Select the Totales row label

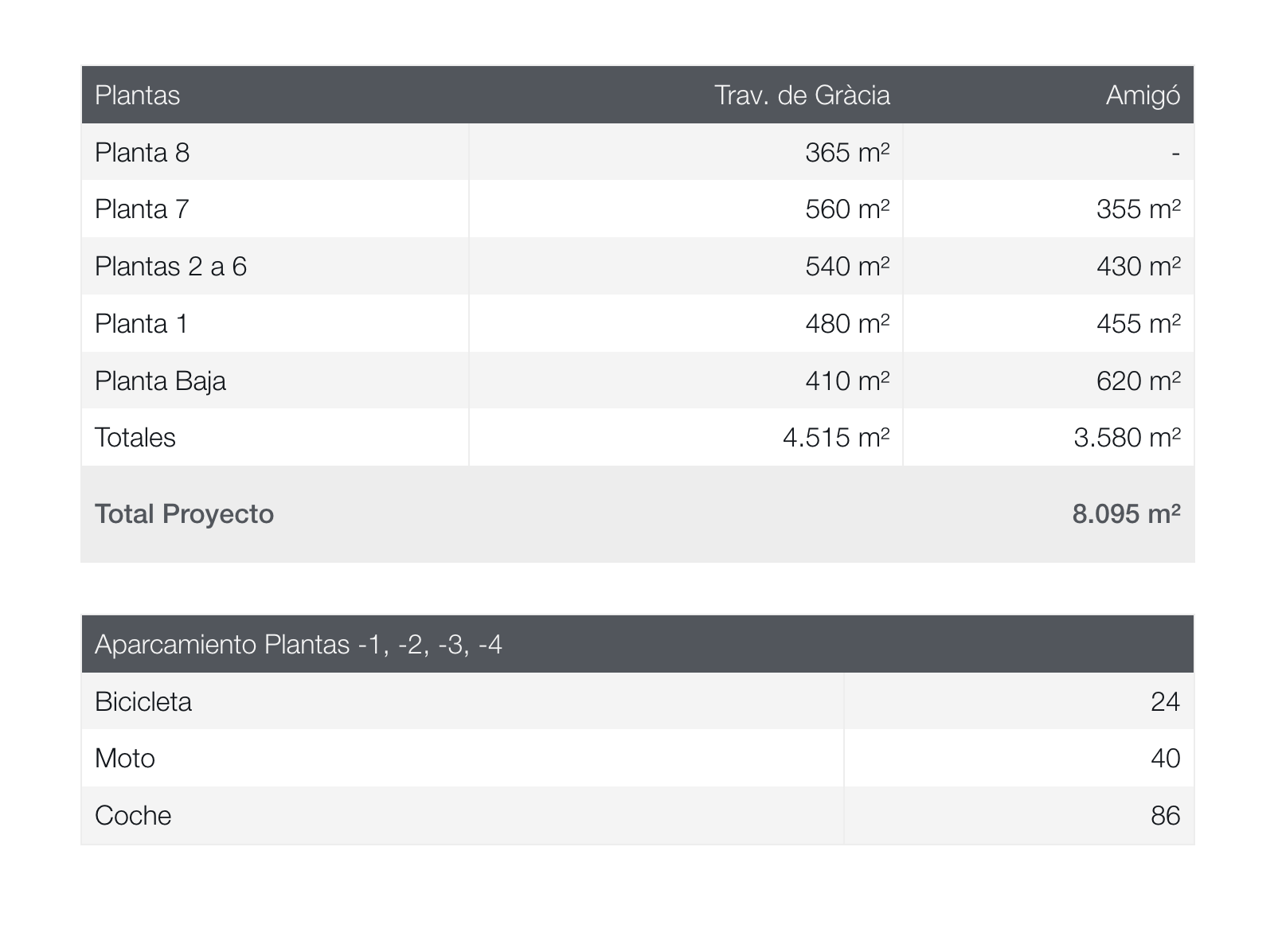[x=135, y=438]
